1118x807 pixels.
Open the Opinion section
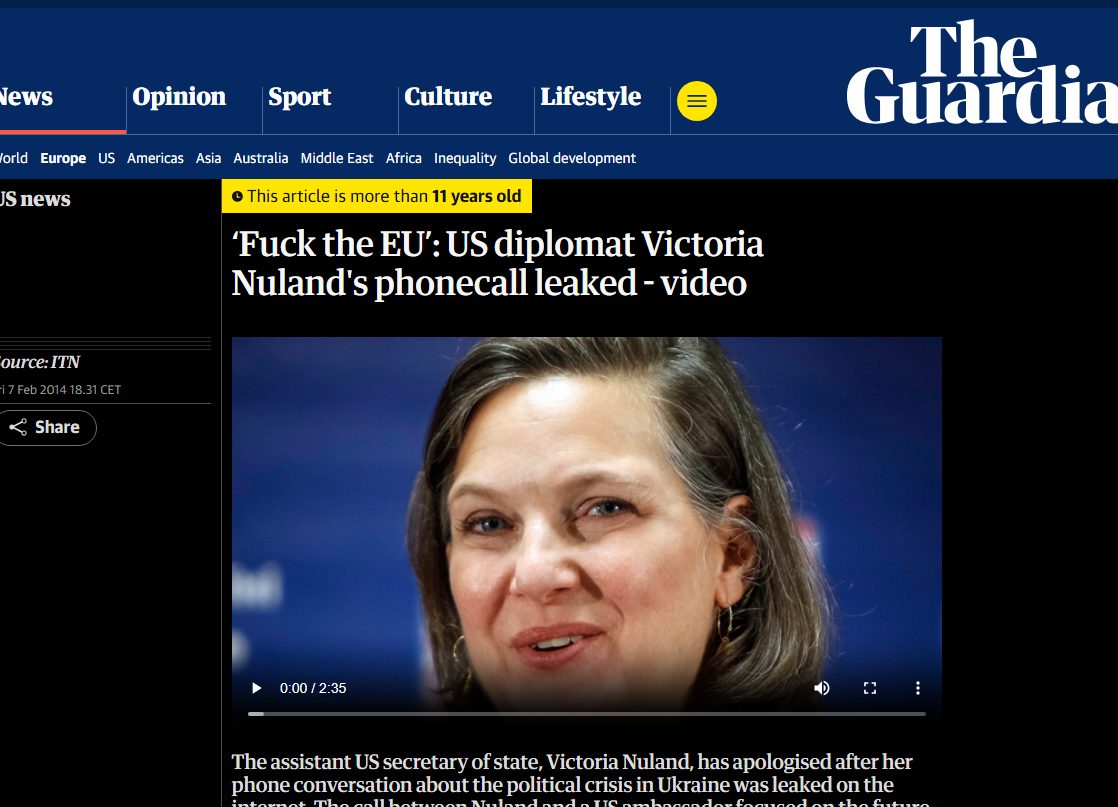tap(179, 96)
